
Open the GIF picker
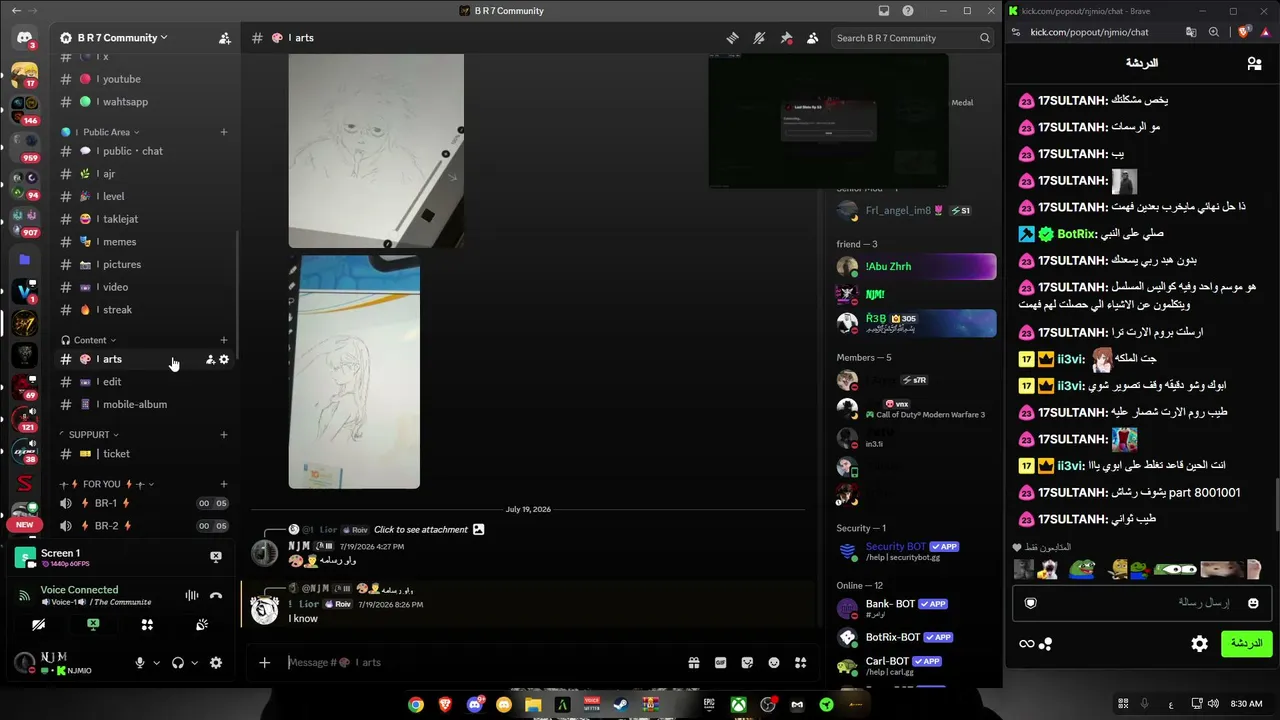click(720, 662)
